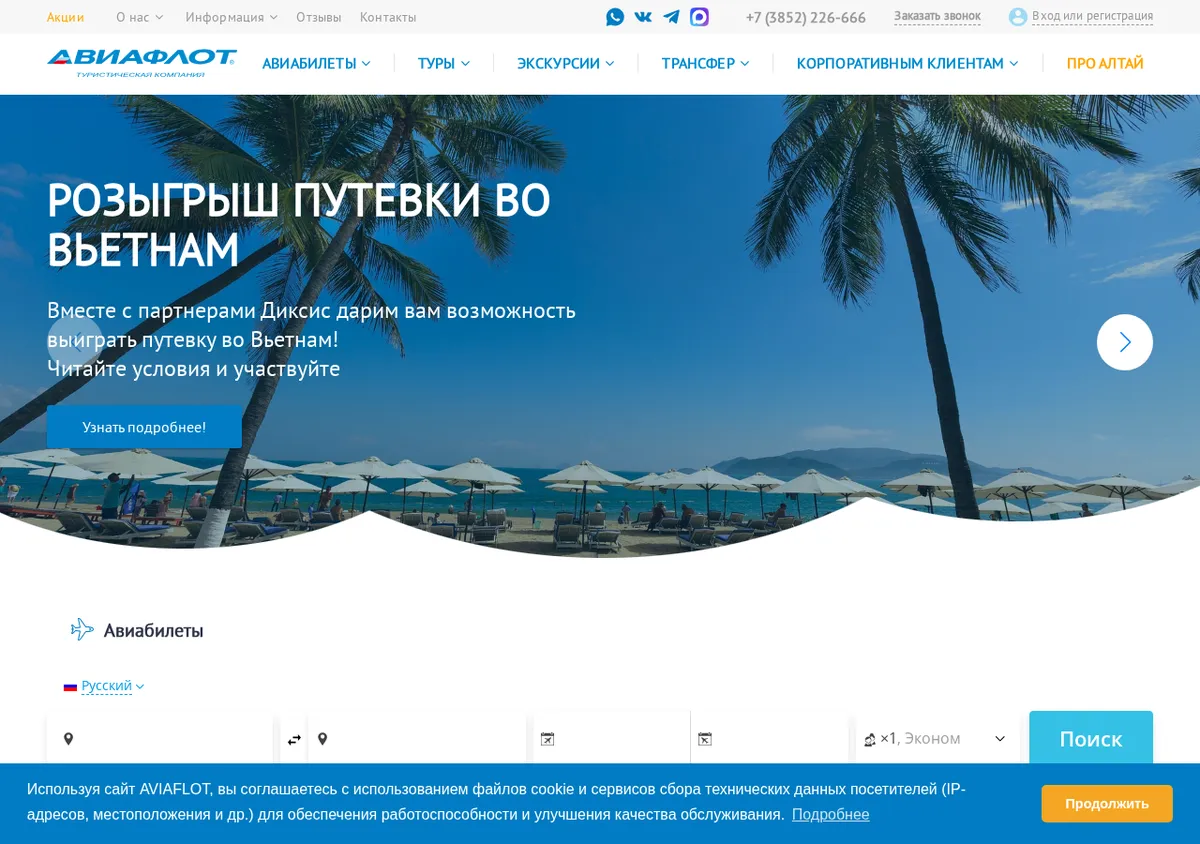Open passengers and class Эконом dropdown
Image resolution: width=1200 pixels, height=844 pixels.
point(936,739)
